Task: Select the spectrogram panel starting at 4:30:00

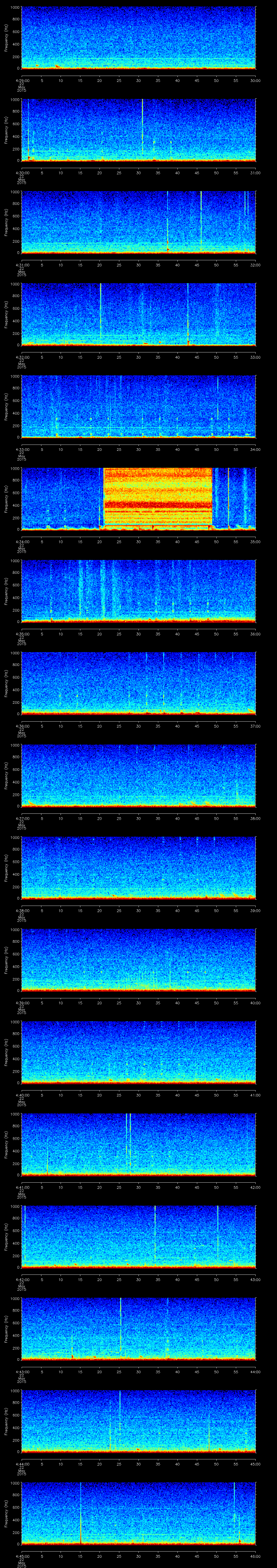Action: [x=139, y=130]
